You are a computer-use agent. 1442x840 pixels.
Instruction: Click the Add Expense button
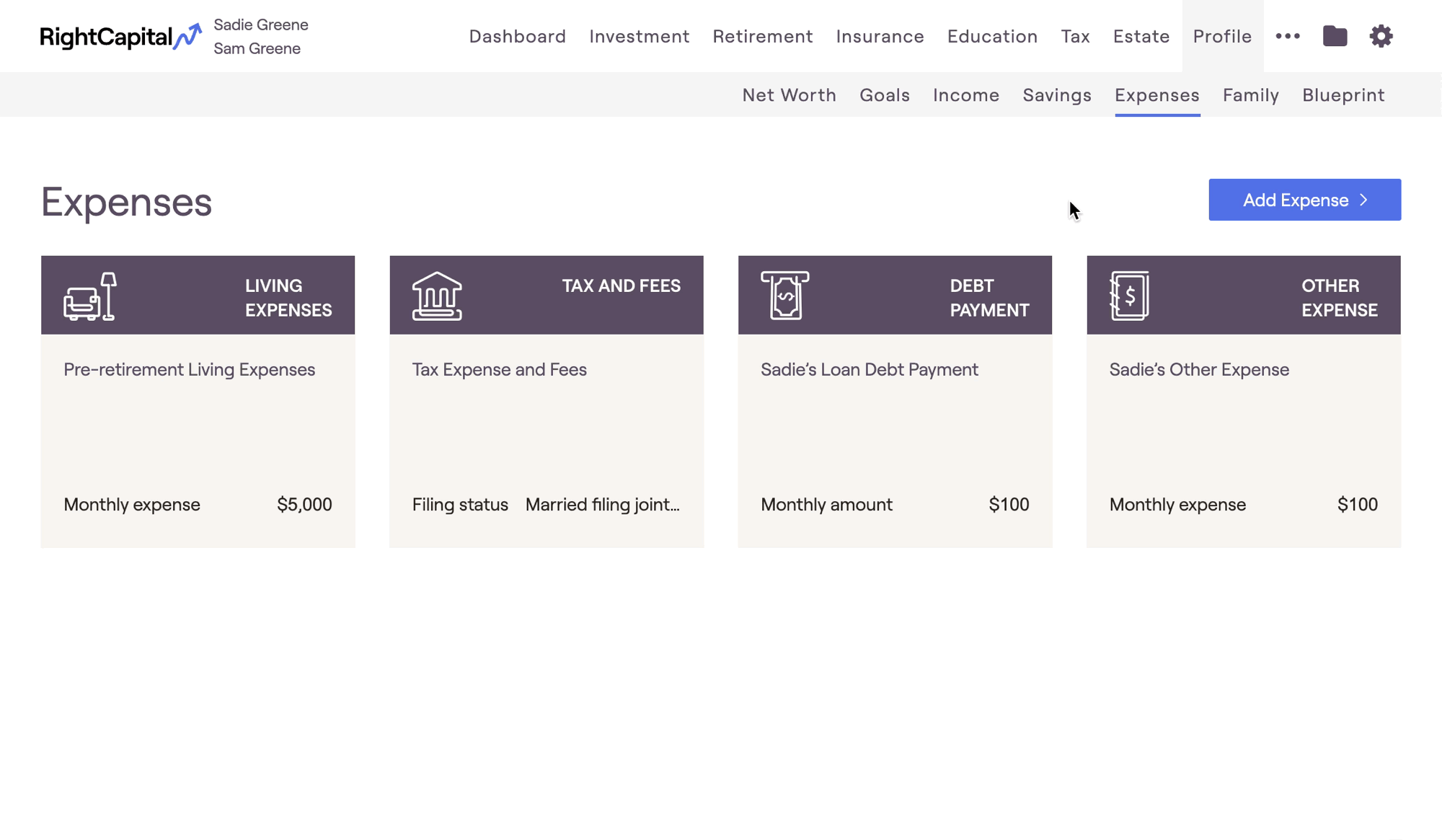1305,200
